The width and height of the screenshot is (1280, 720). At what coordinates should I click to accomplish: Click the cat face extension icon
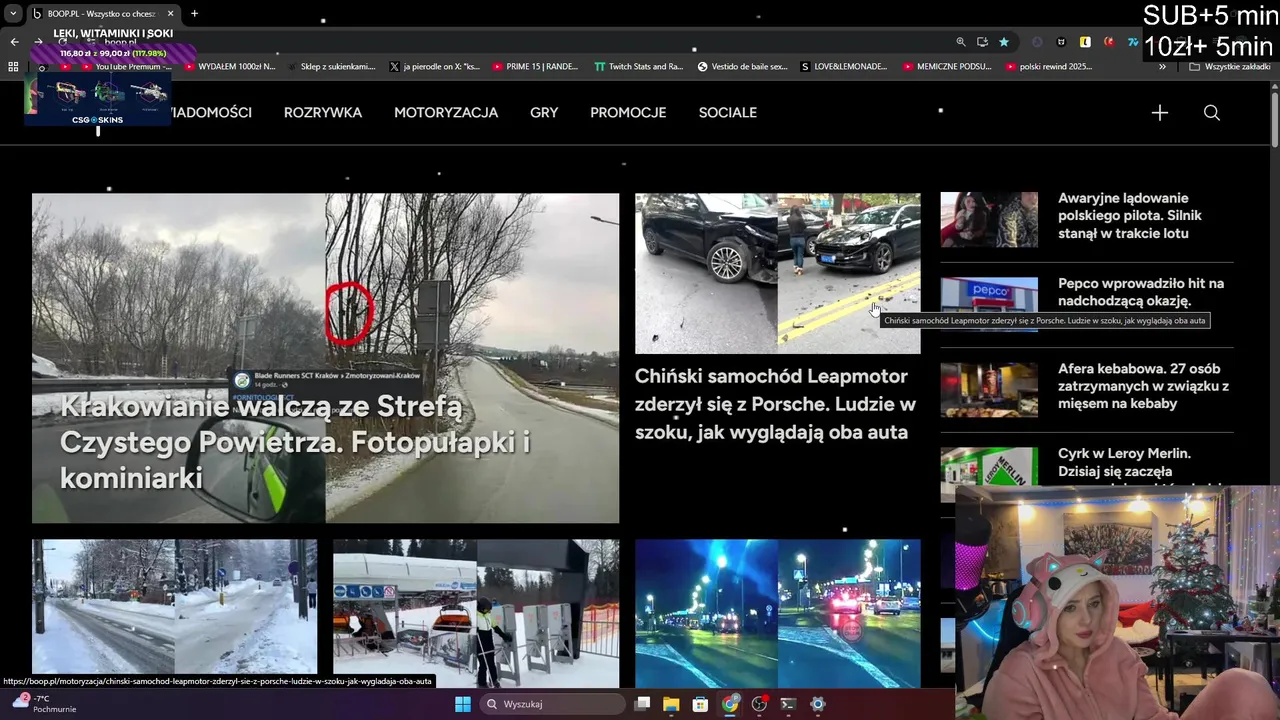pos(1061,42)
